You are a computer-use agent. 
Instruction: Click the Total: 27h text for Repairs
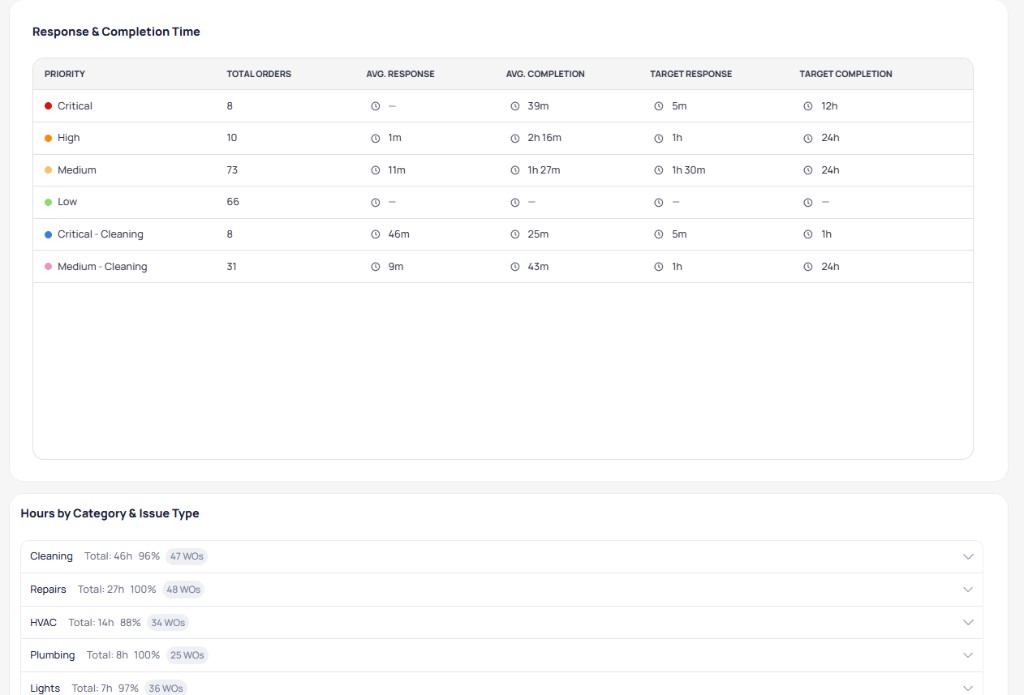(x=101, y=589)
